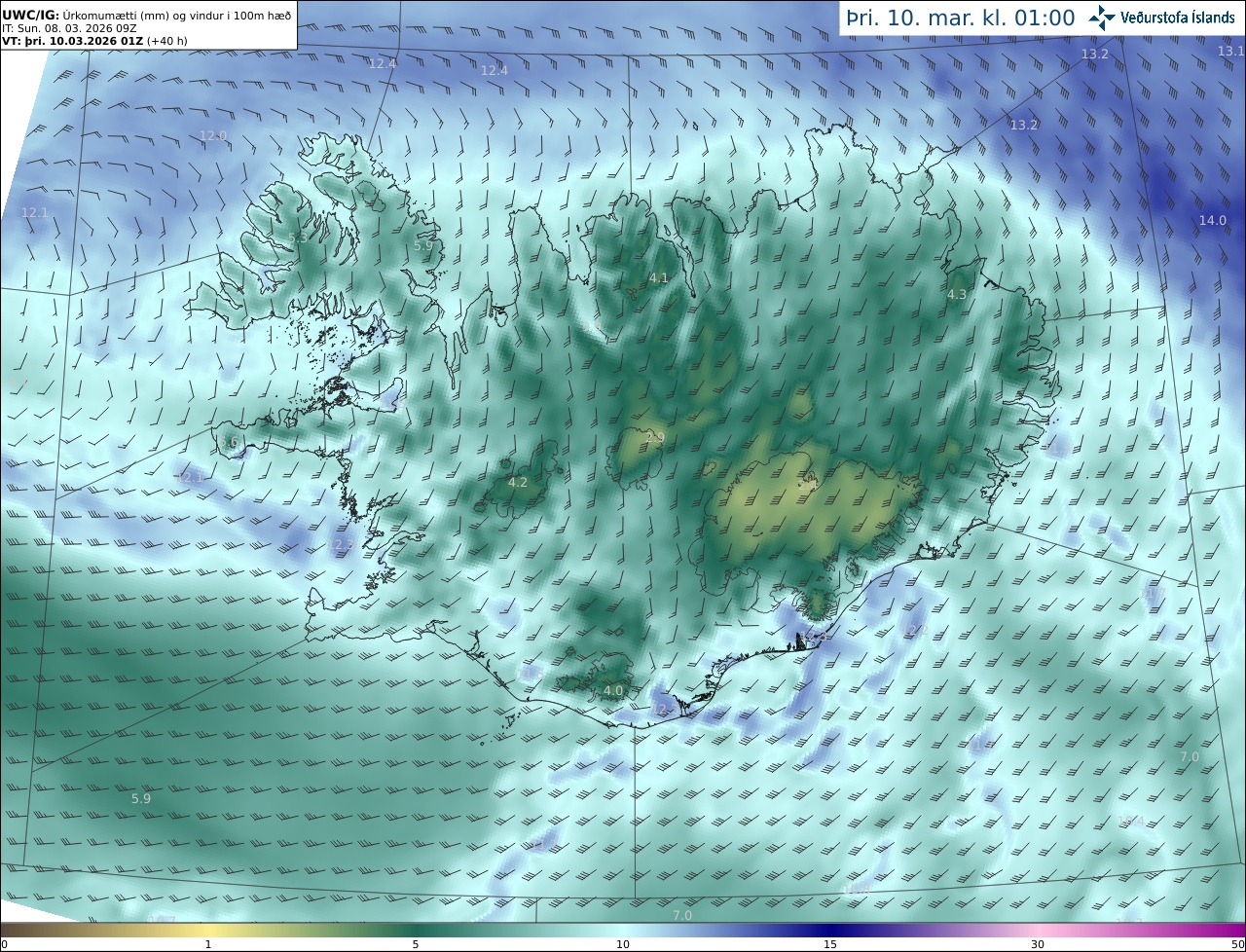This screenshot has width=1246, height=952.
Task: Click the "IT: Sun. 08. 03. 2026 09Z" line
Action: 69,28
